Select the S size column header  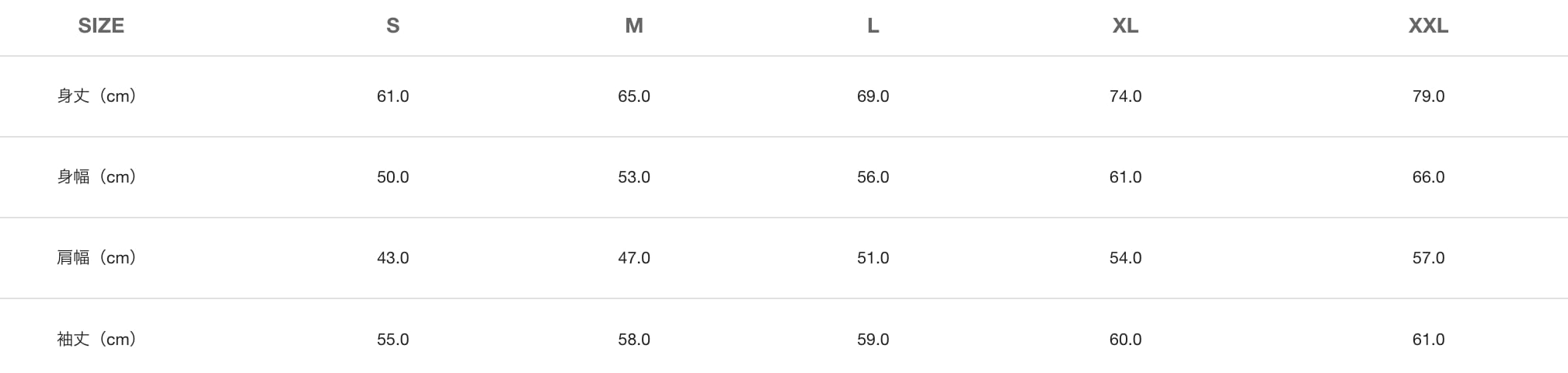pos(392,26)
